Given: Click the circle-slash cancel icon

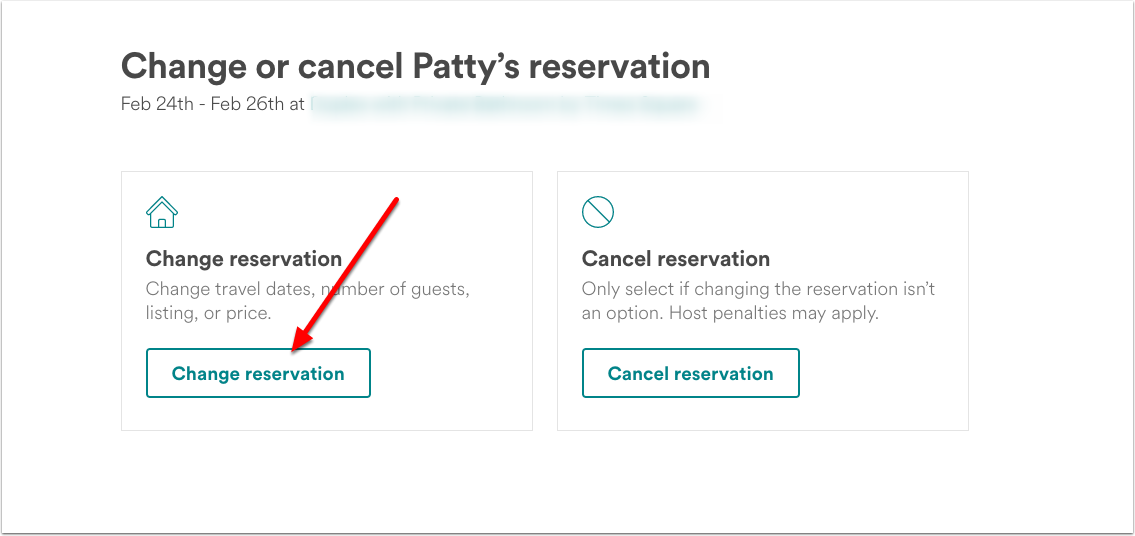Looking at the screenshot, I should point(598,212).
